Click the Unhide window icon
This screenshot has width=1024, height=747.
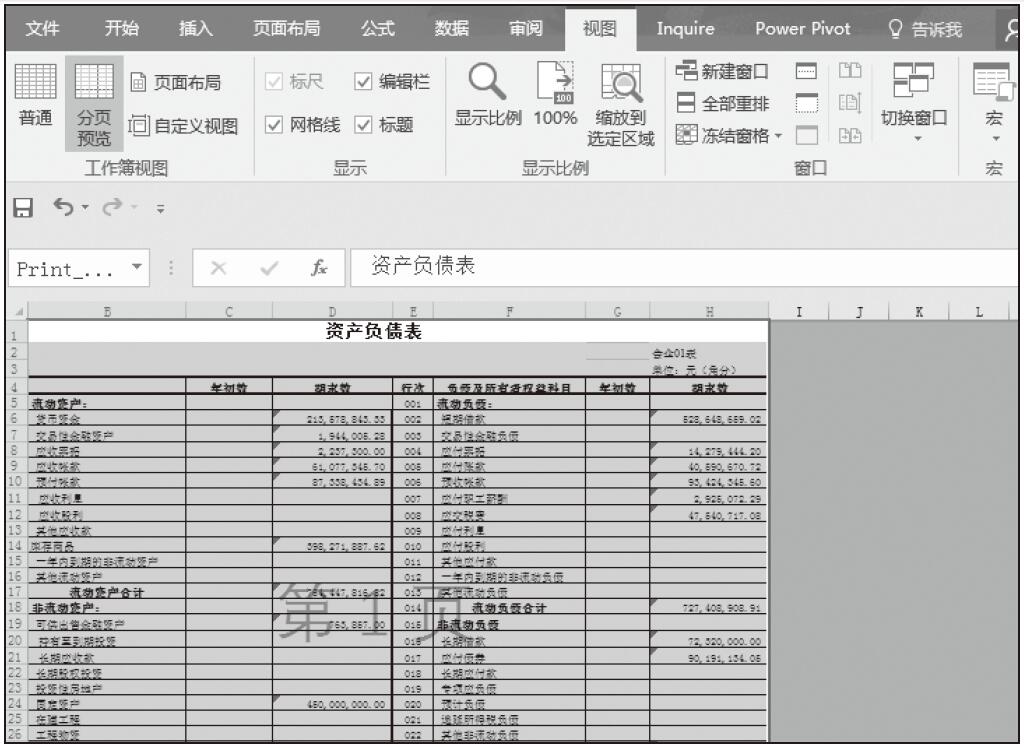(x=807, y=135)
